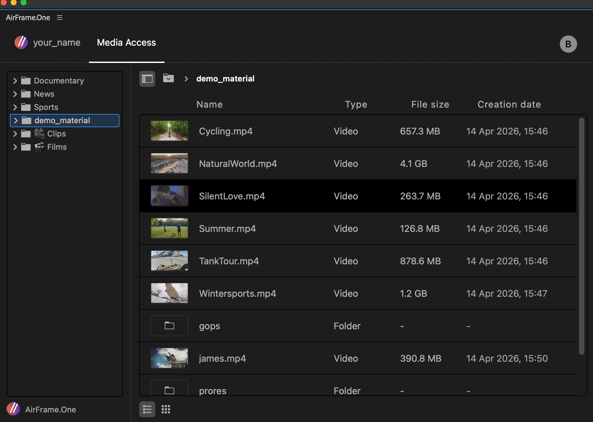This screenshot has width=593, height=422.
Task: Click the Documentary folder icon
Action: click(26, 81)
